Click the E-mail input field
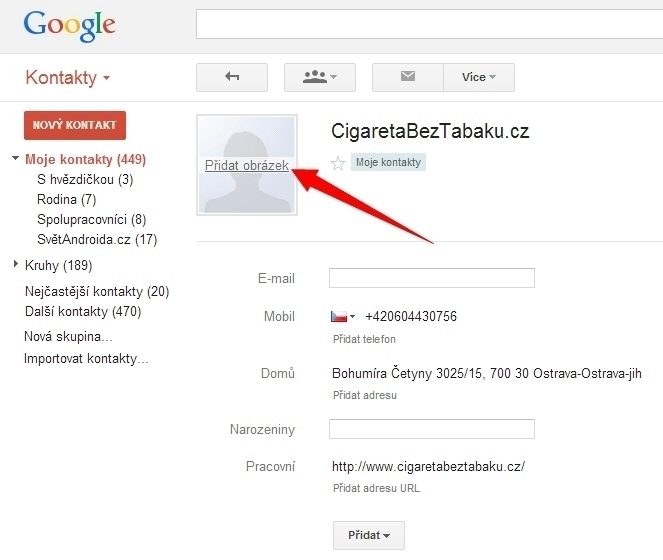Screen dimensions: 663x560 tap(431, 278)
